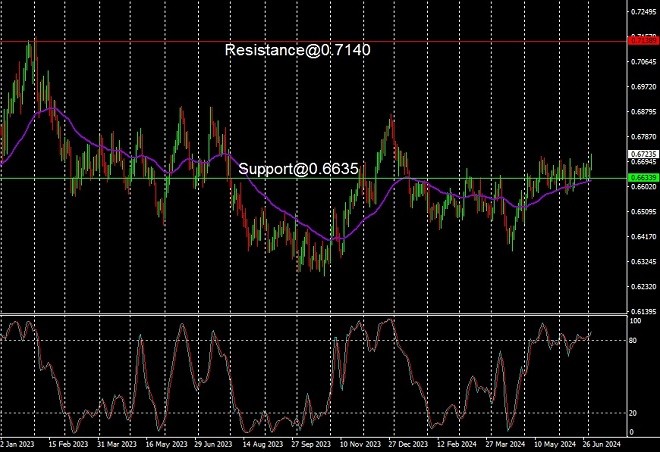Click the oscillator 100 level label
660x452 pixels.
point(635,321)
